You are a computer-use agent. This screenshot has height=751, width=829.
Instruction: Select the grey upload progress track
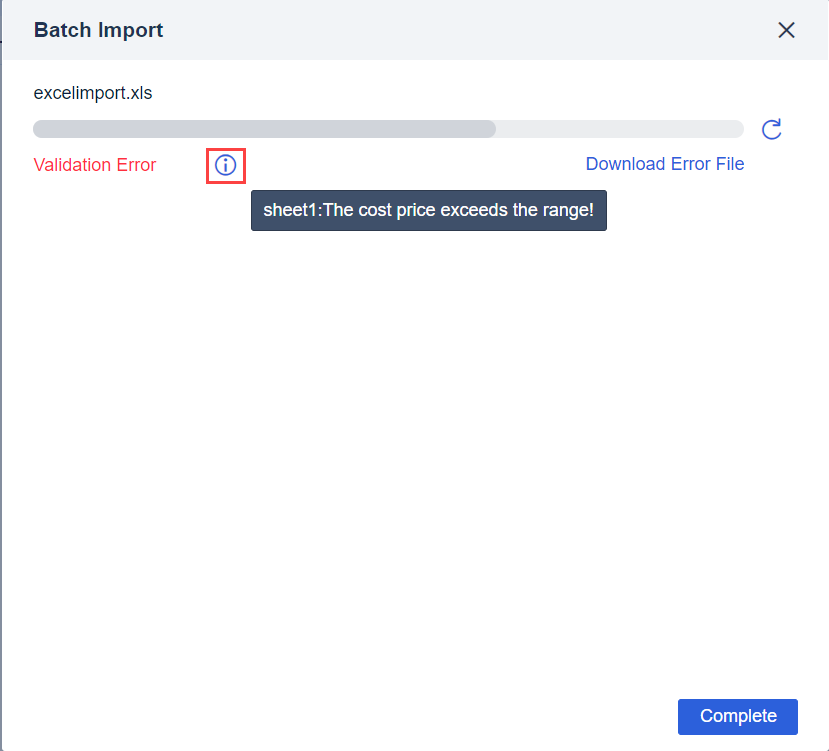(x=388, y=128)
